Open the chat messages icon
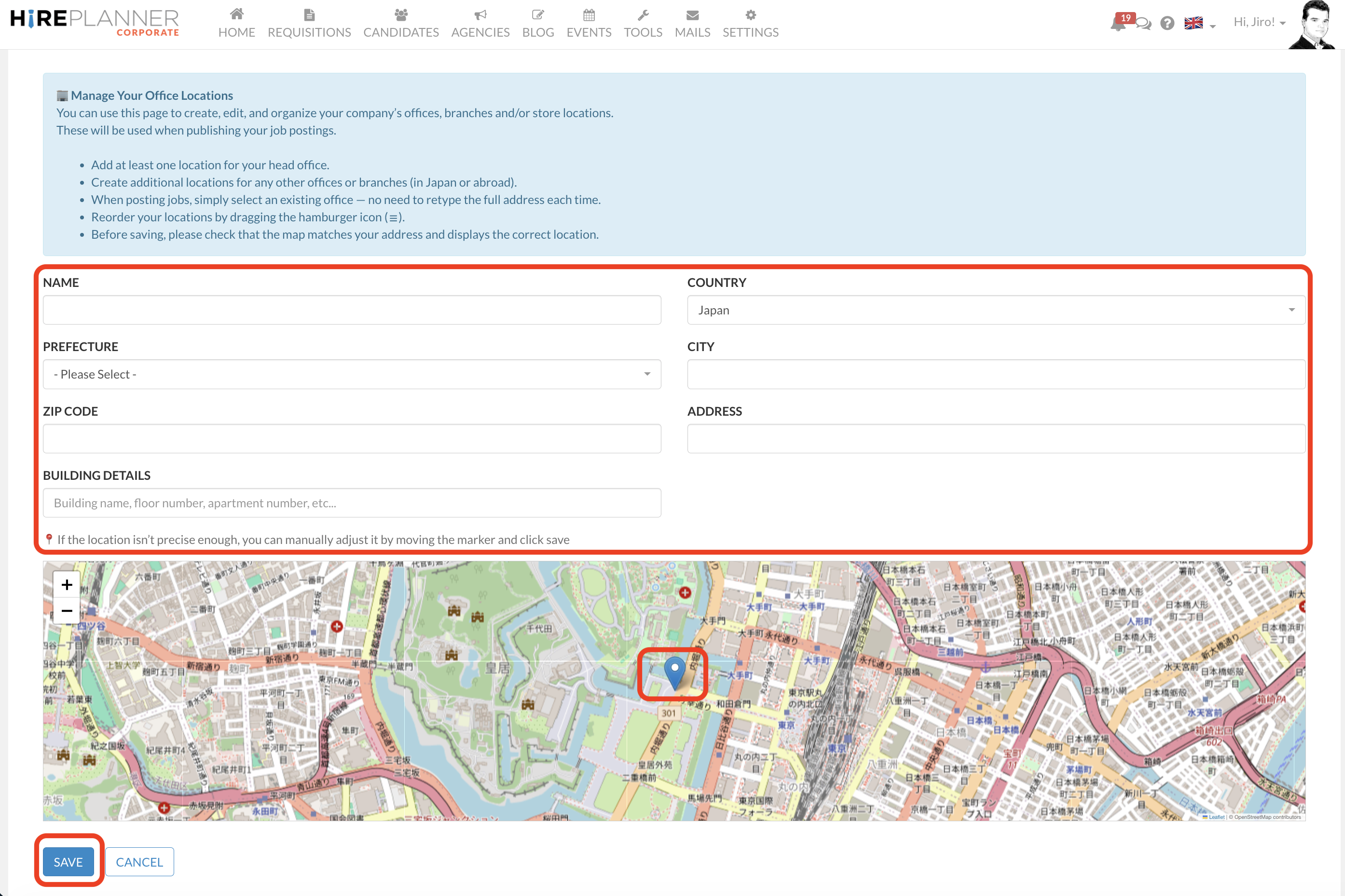This screenshot has height=896, width=1345. pyautogui.click(x=1144, y=24)
